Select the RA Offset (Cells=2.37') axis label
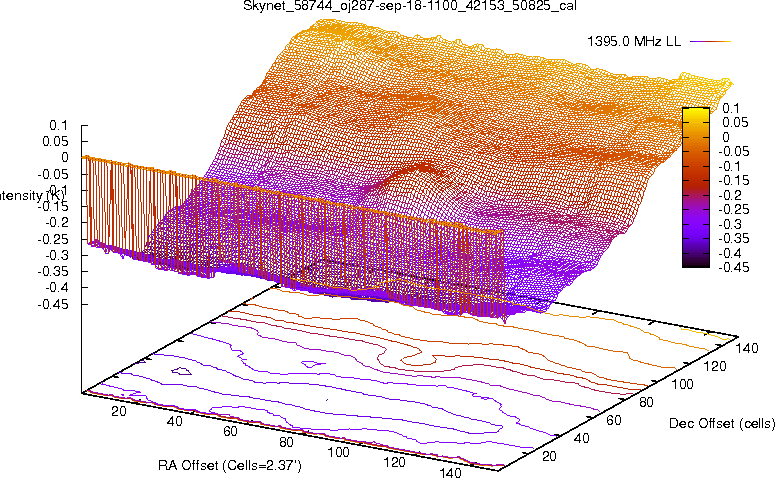Screen dimensions: 775x478 (x=230, y=465)
